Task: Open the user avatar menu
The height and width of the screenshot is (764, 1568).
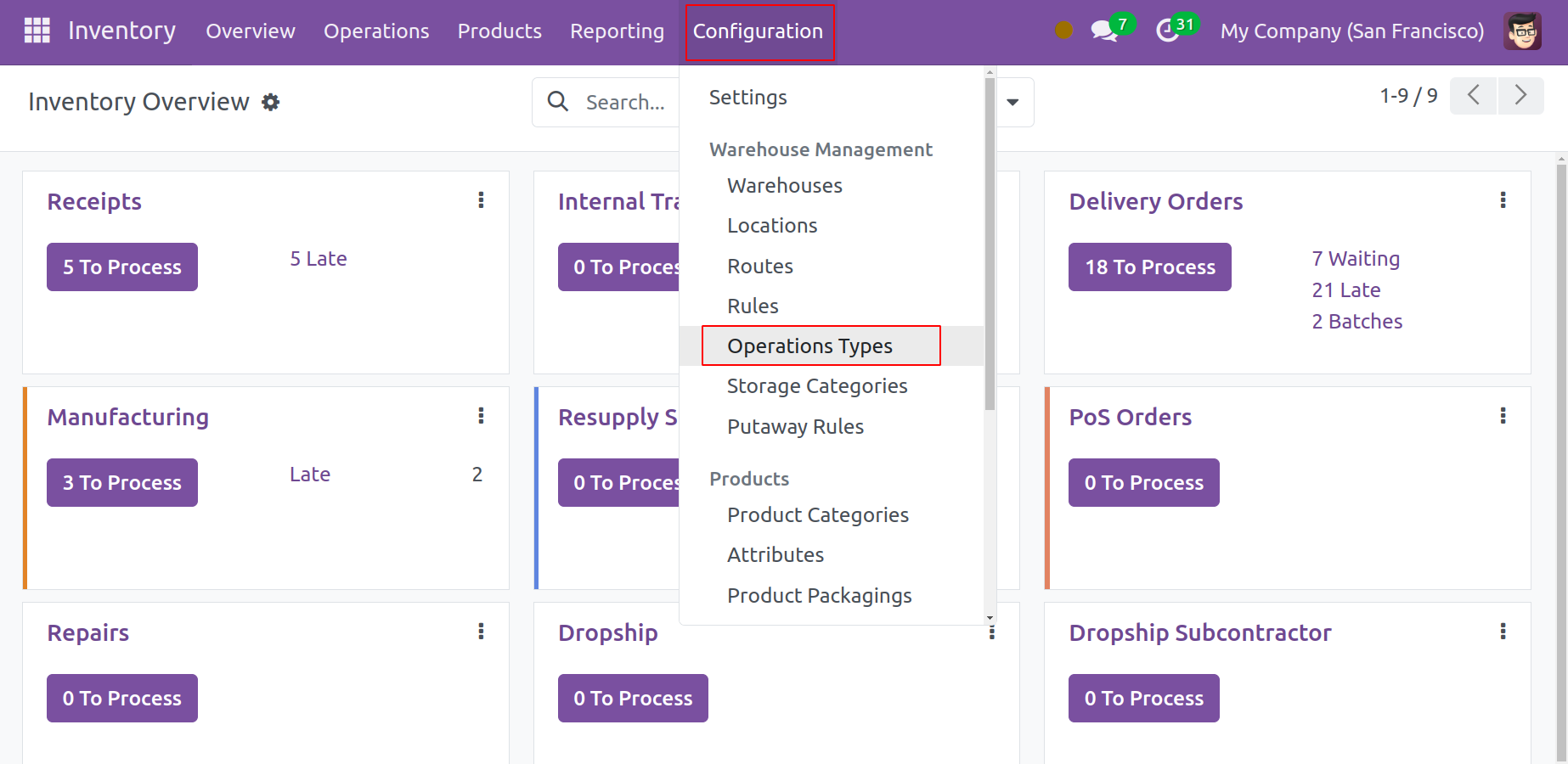Action: click(1522, 31)
